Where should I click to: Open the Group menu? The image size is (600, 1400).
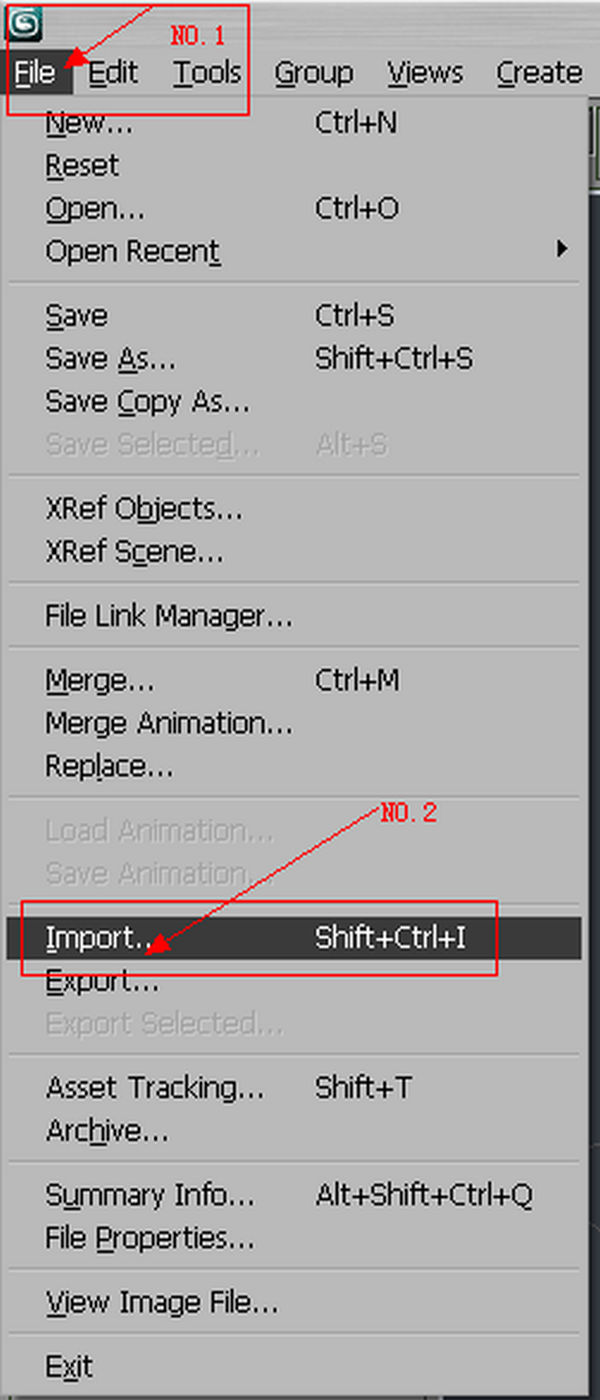314,73
